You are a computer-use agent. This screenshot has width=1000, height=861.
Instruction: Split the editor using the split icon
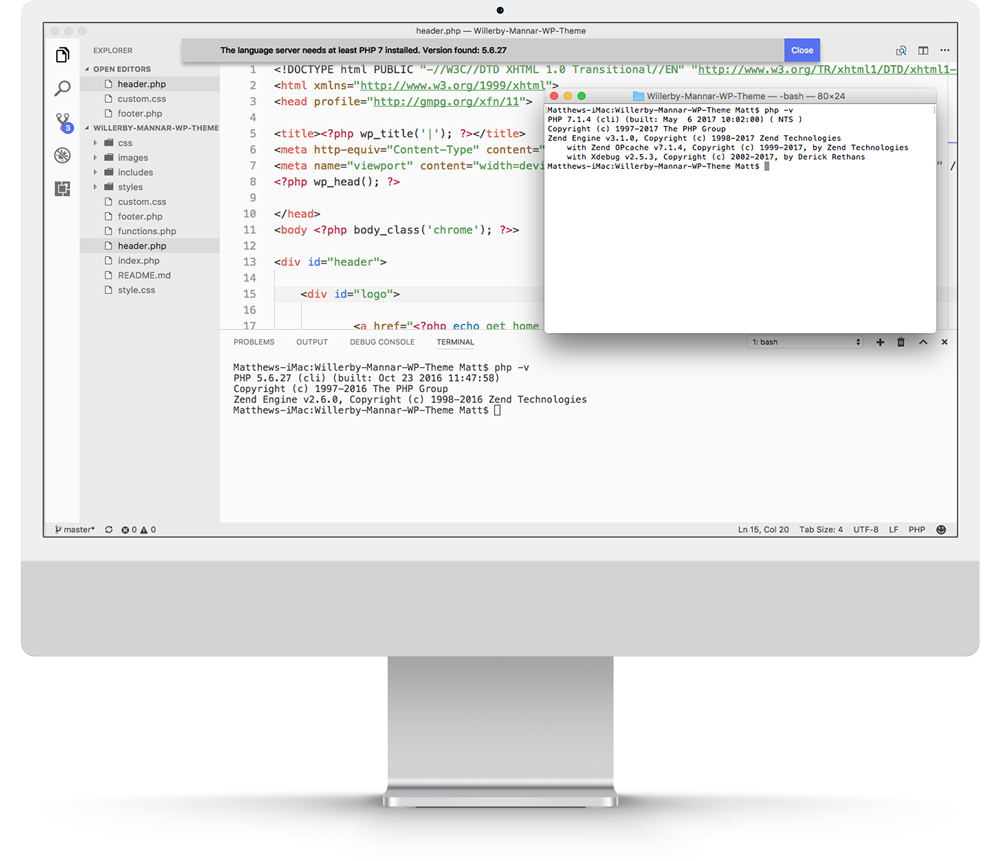(921, 50)
